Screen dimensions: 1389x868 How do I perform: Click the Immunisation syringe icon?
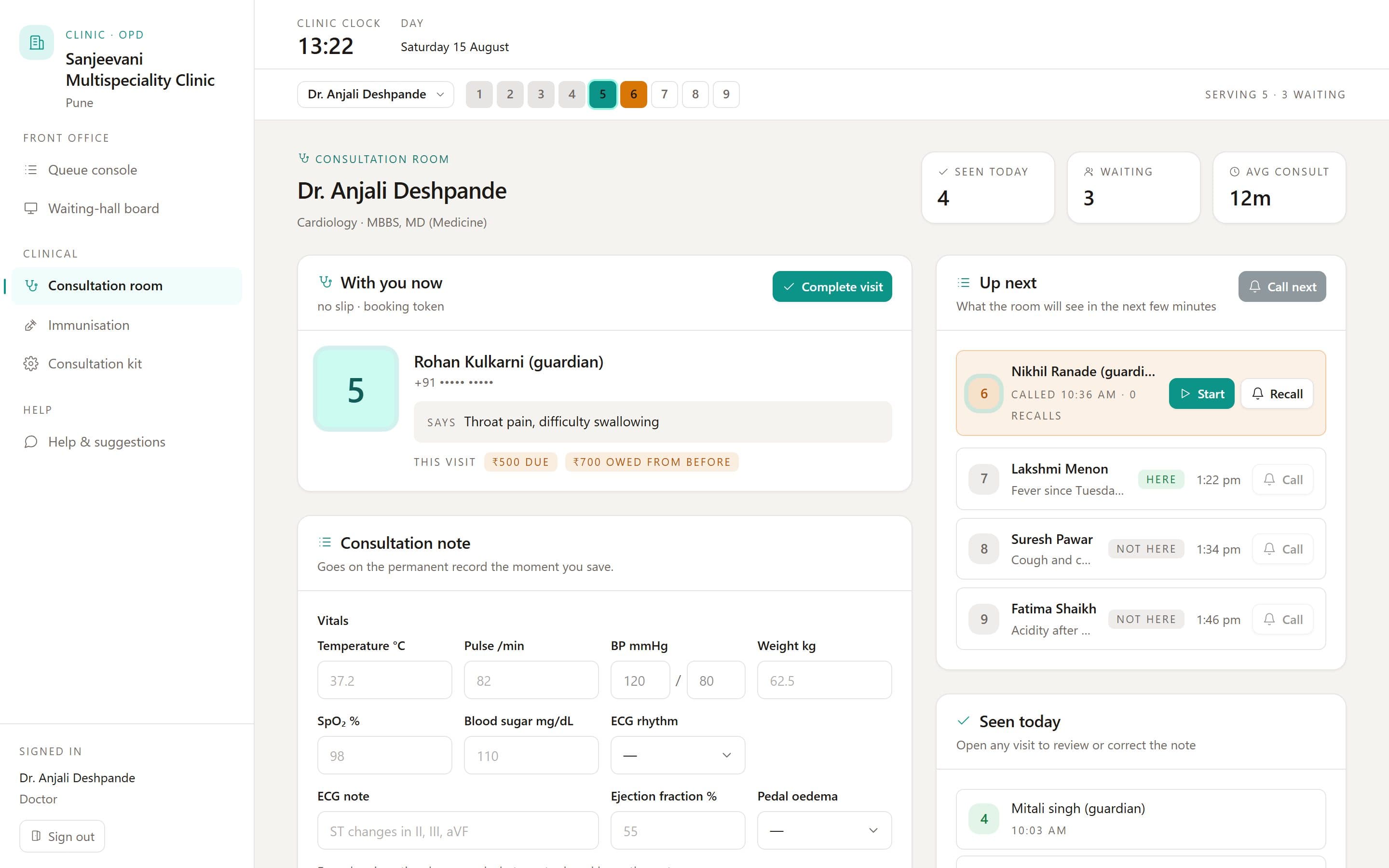(31, 325)
